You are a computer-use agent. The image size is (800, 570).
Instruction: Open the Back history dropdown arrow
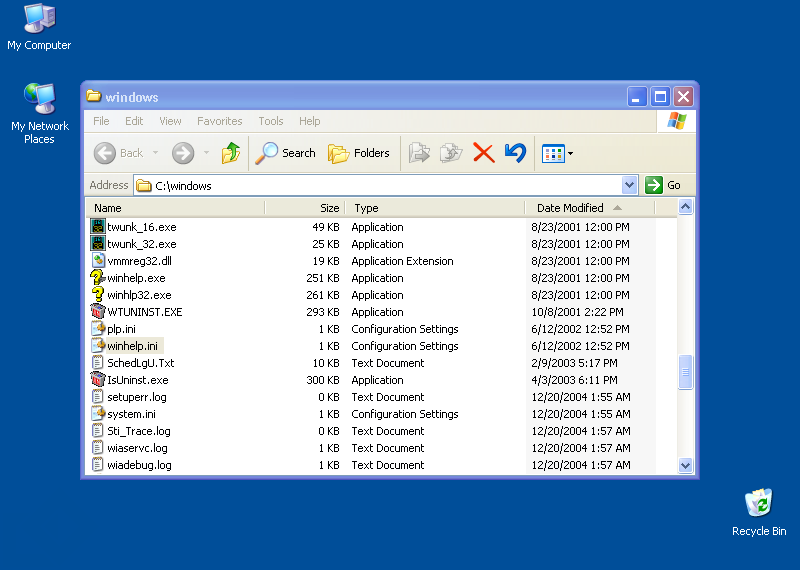(x=156, y=153)
